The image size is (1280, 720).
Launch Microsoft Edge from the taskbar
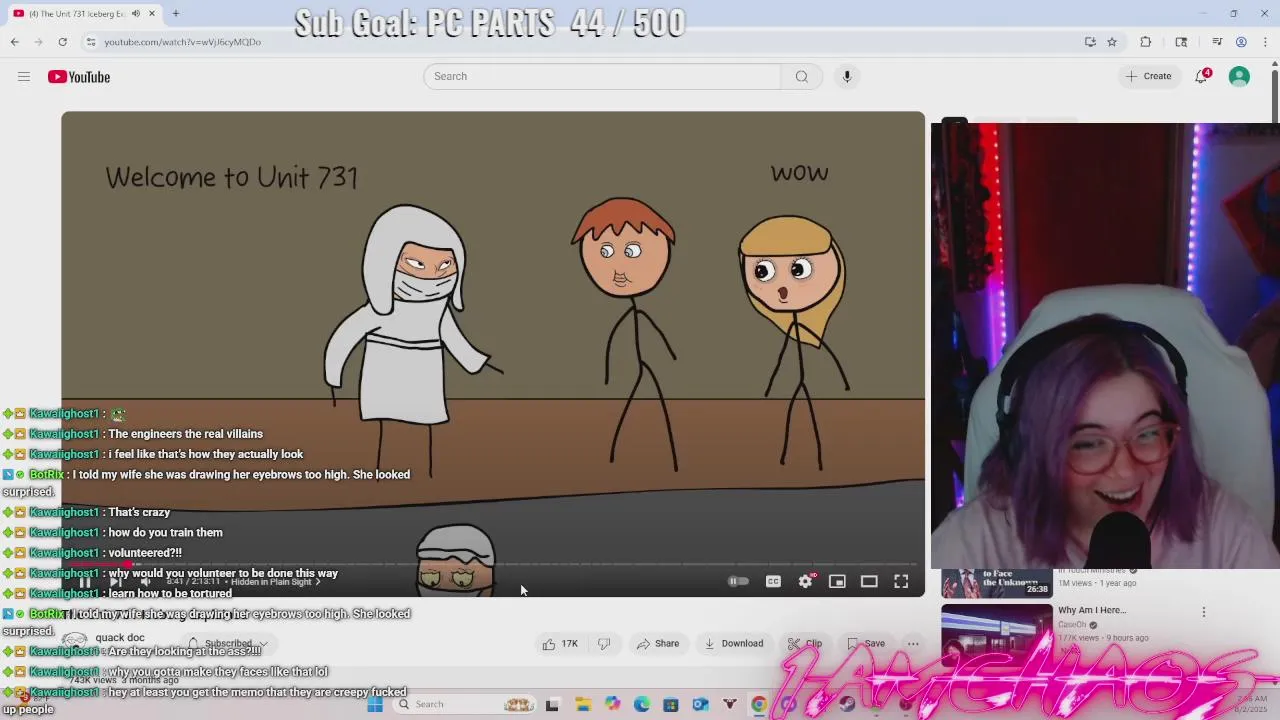pos(642,704)
